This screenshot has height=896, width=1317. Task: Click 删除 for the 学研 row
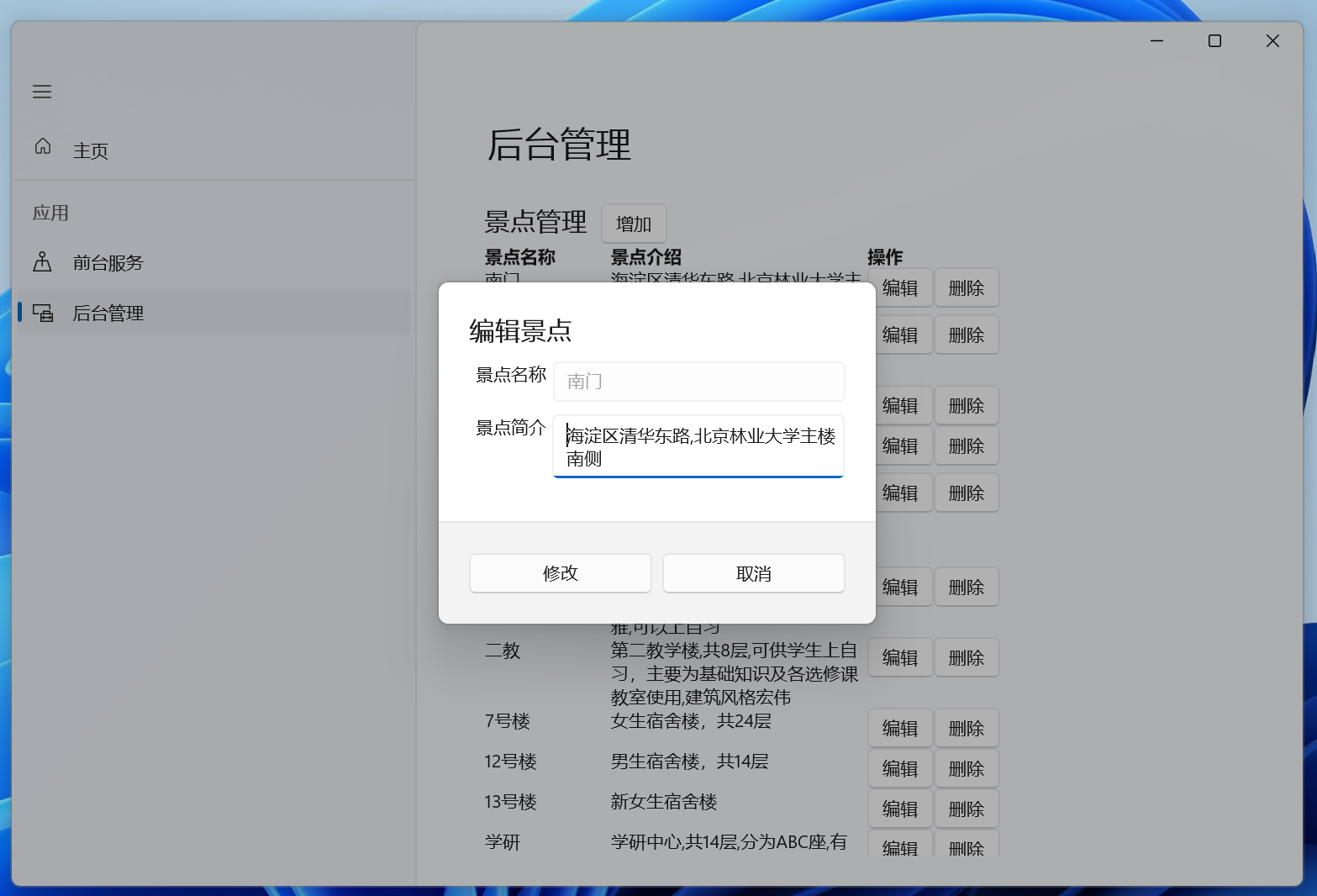967,845
